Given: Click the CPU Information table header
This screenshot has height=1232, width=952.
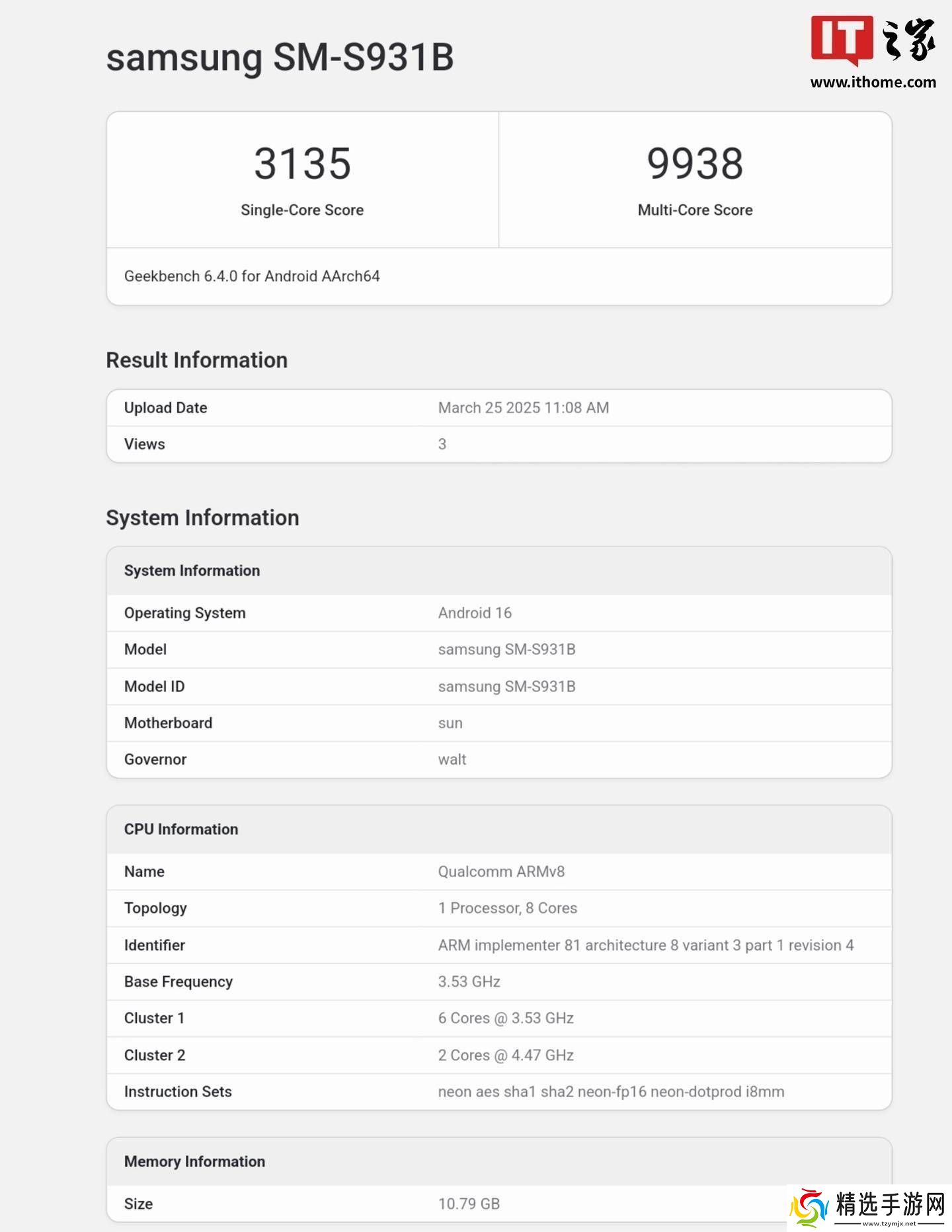Looking at the screenshot, I should pos(181,829).
